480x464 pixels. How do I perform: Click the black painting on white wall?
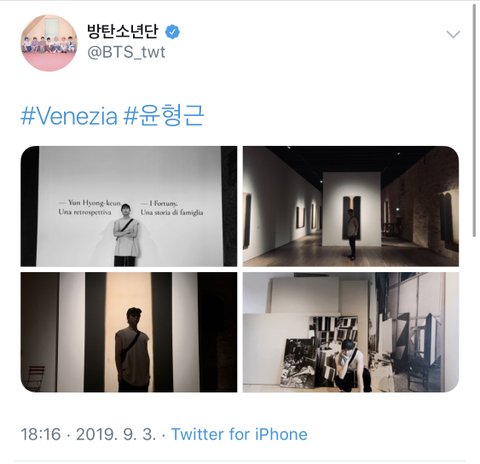pos(352,217)
